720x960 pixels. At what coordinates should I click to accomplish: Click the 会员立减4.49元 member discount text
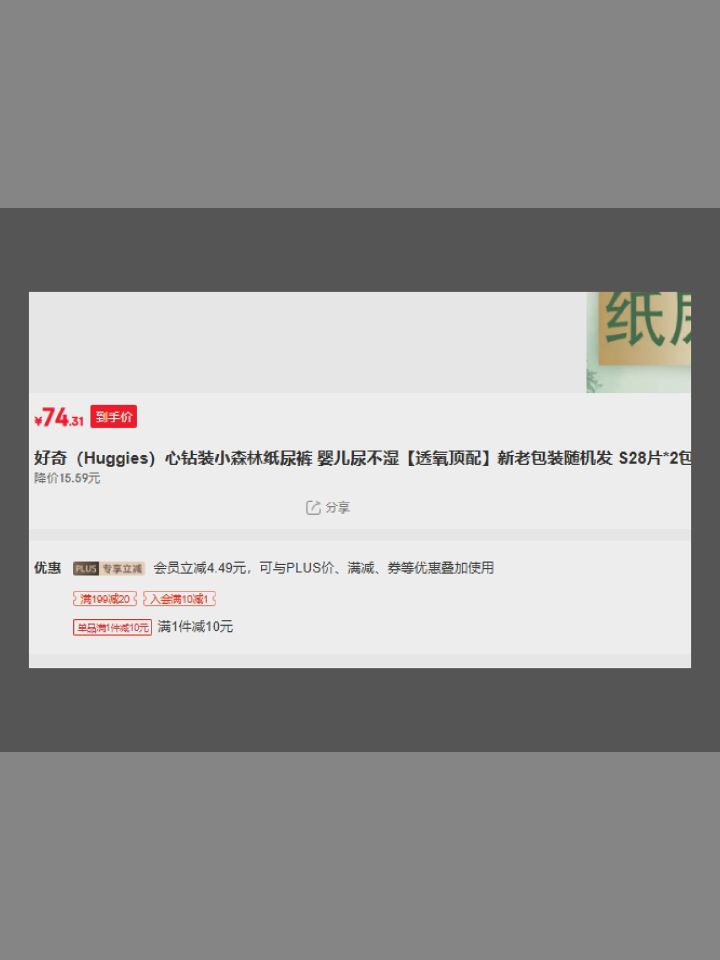(x=323, y=568)
